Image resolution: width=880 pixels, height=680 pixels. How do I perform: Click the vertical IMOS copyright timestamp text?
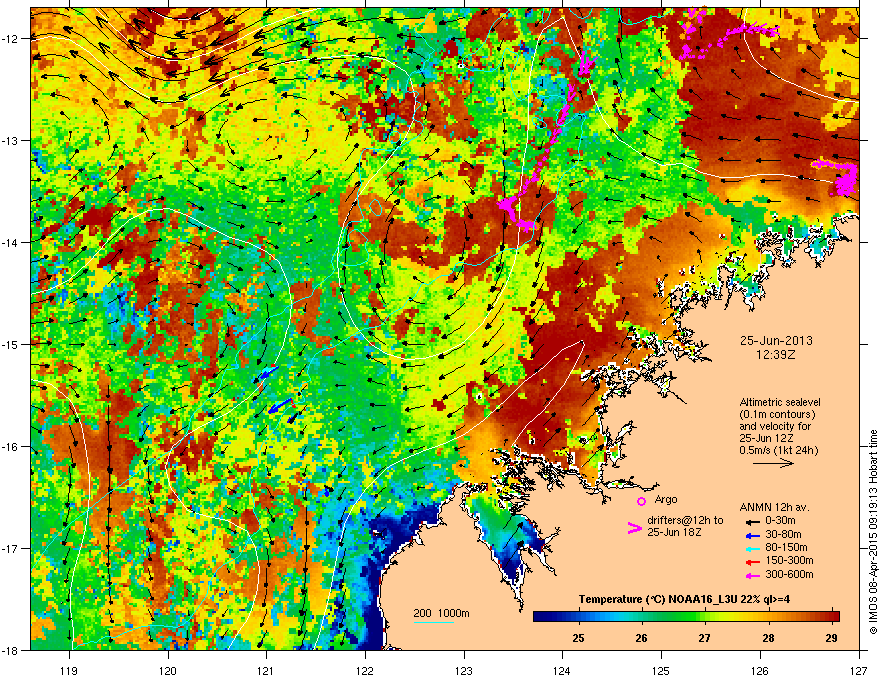pos(873,531)
